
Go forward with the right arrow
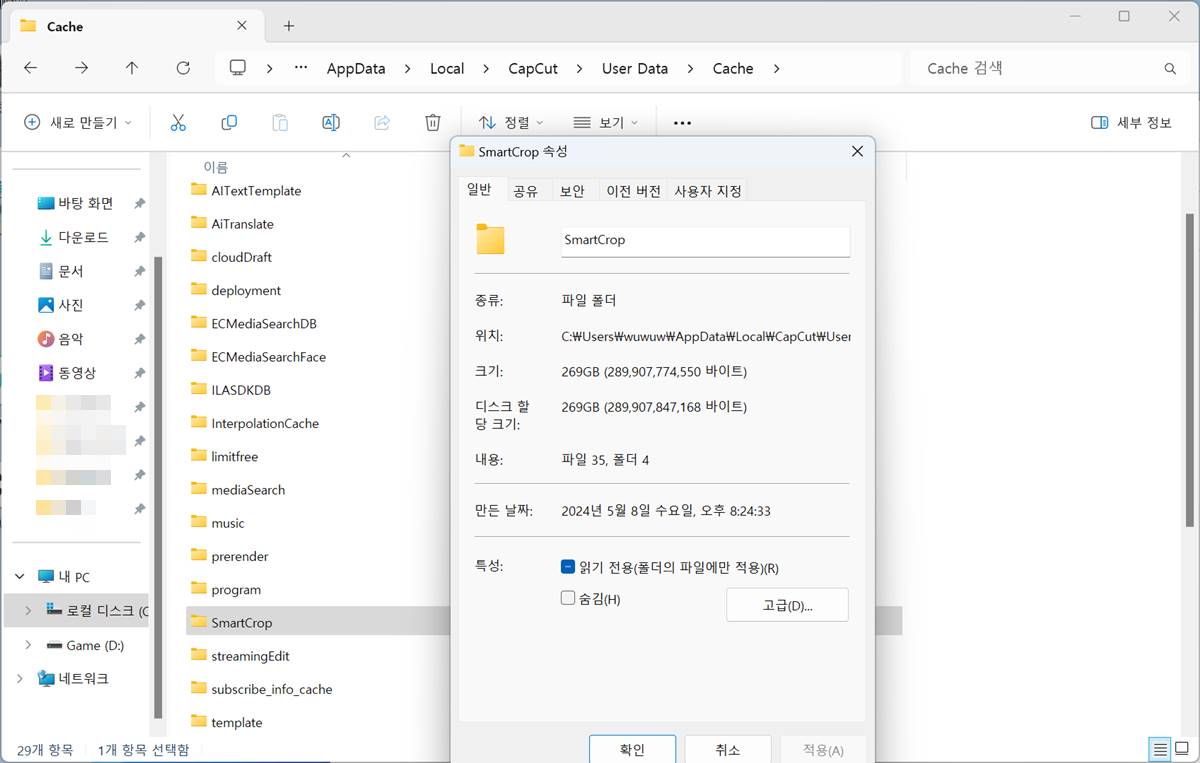coord(82,68)
